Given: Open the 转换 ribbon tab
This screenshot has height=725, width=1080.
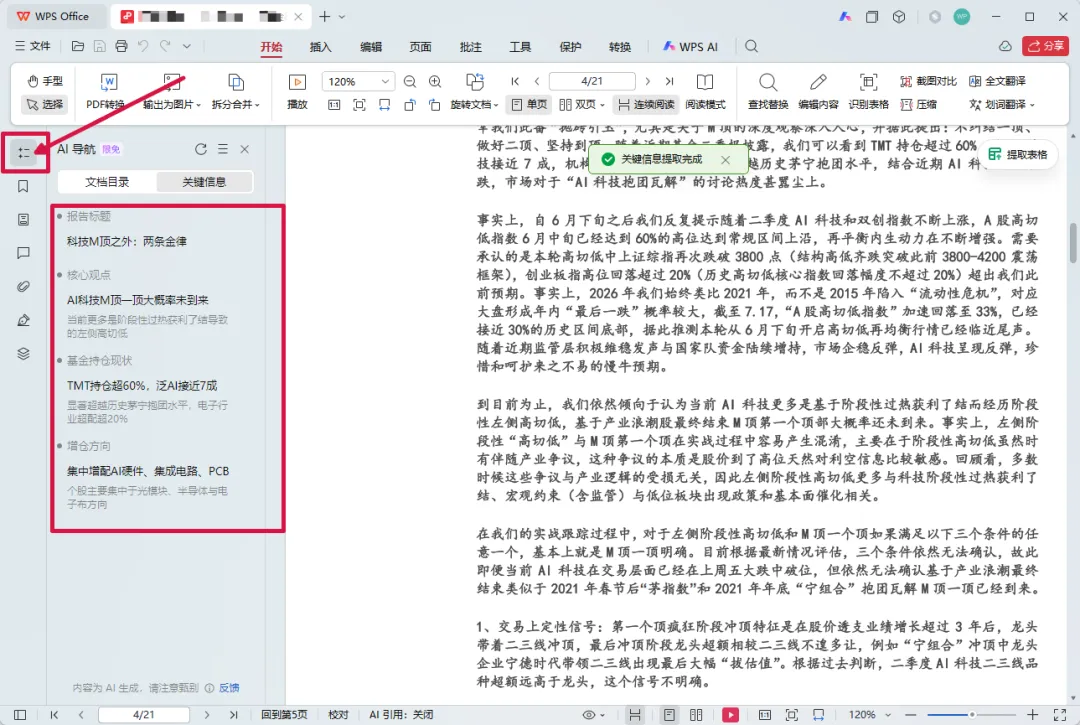Looking at the screenshot, I should (620, 47).
